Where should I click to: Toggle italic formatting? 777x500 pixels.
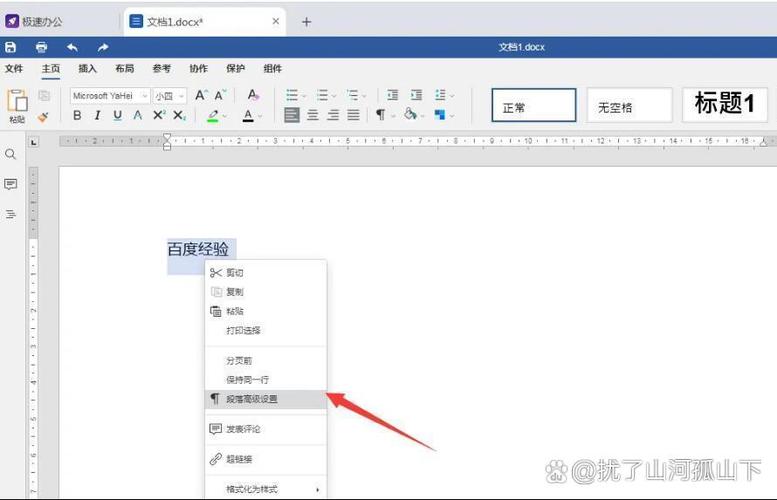tap(97, 115)
